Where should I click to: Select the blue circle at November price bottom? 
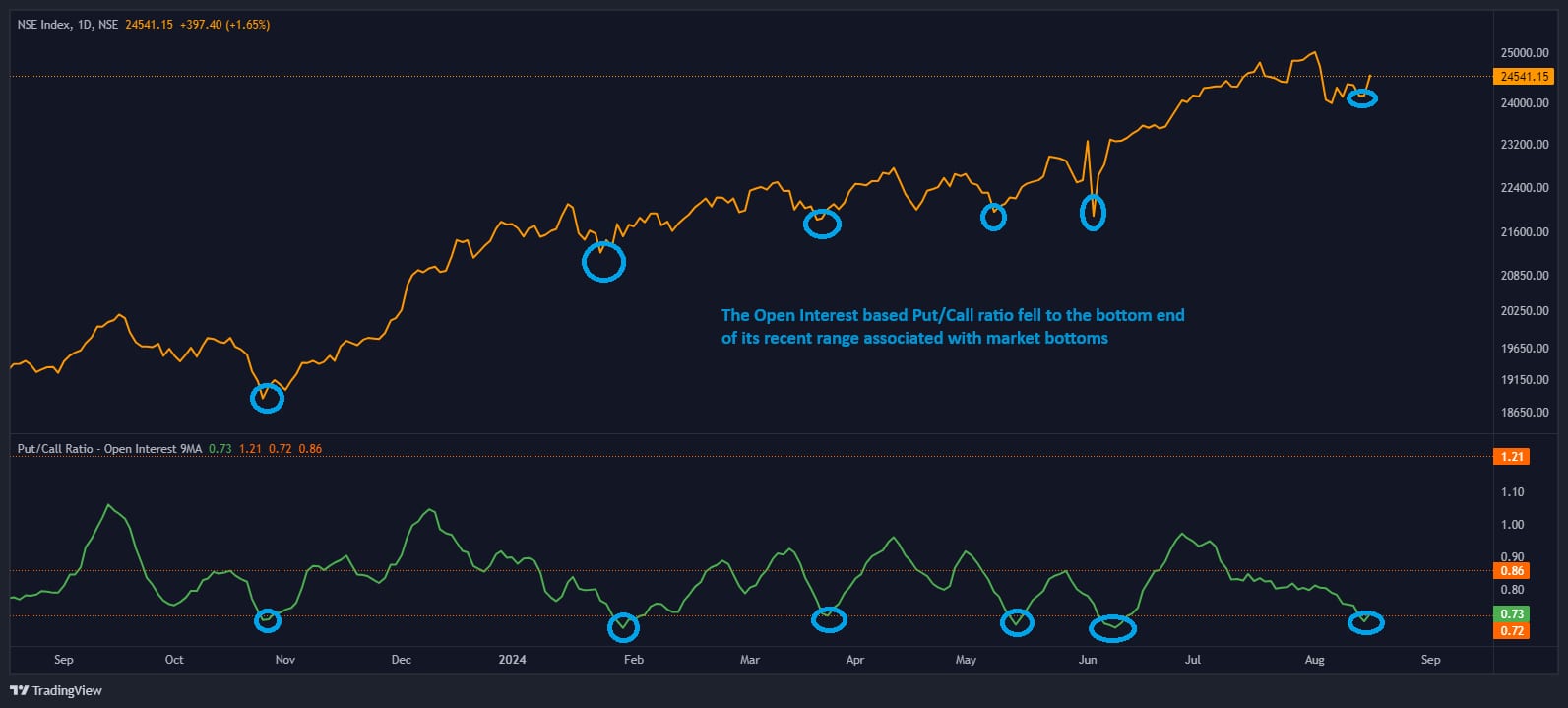(267, 398)
